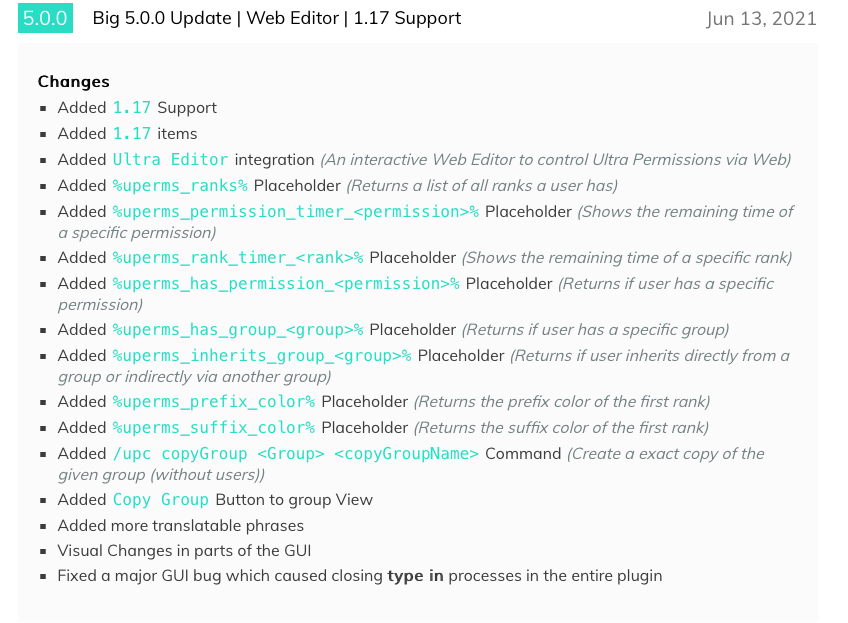Click the Jun 13, 2021 date
Viewport: 848px width, 623px height.
coord(761,19)
